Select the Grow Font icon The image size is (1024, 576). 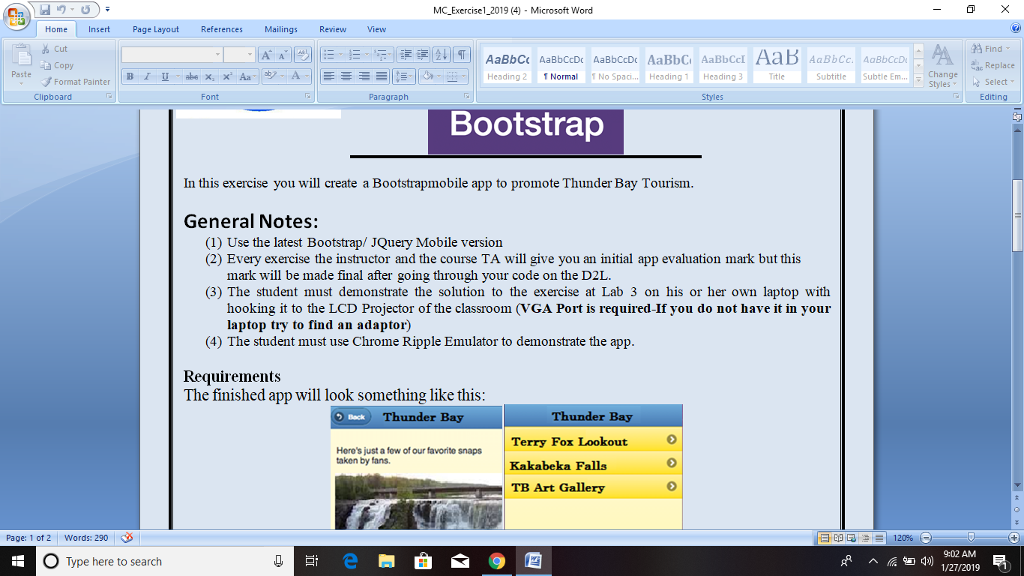pos(266,55)
